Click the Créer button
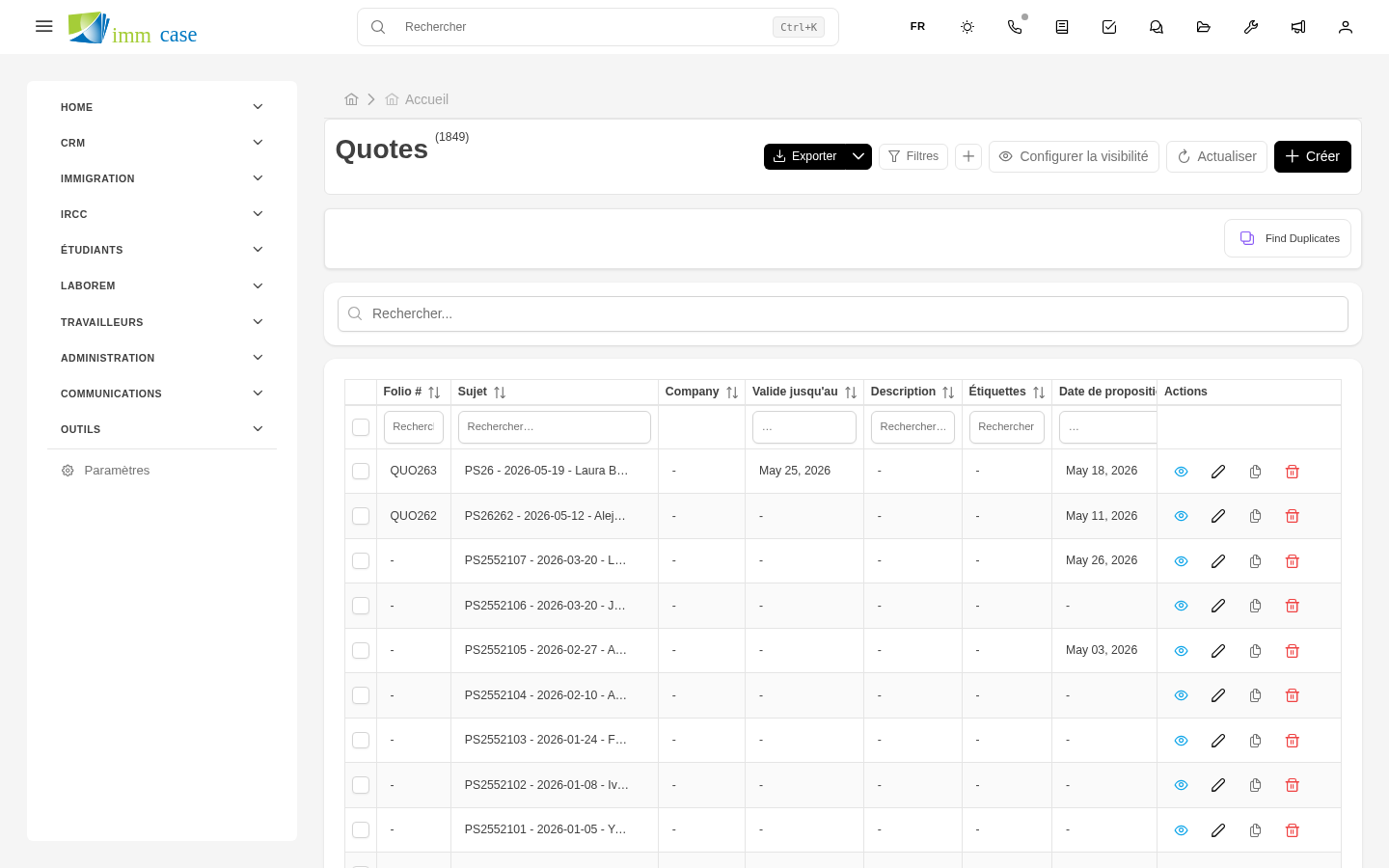Screen dimensions: 1389x868 tap(1313, 156)
